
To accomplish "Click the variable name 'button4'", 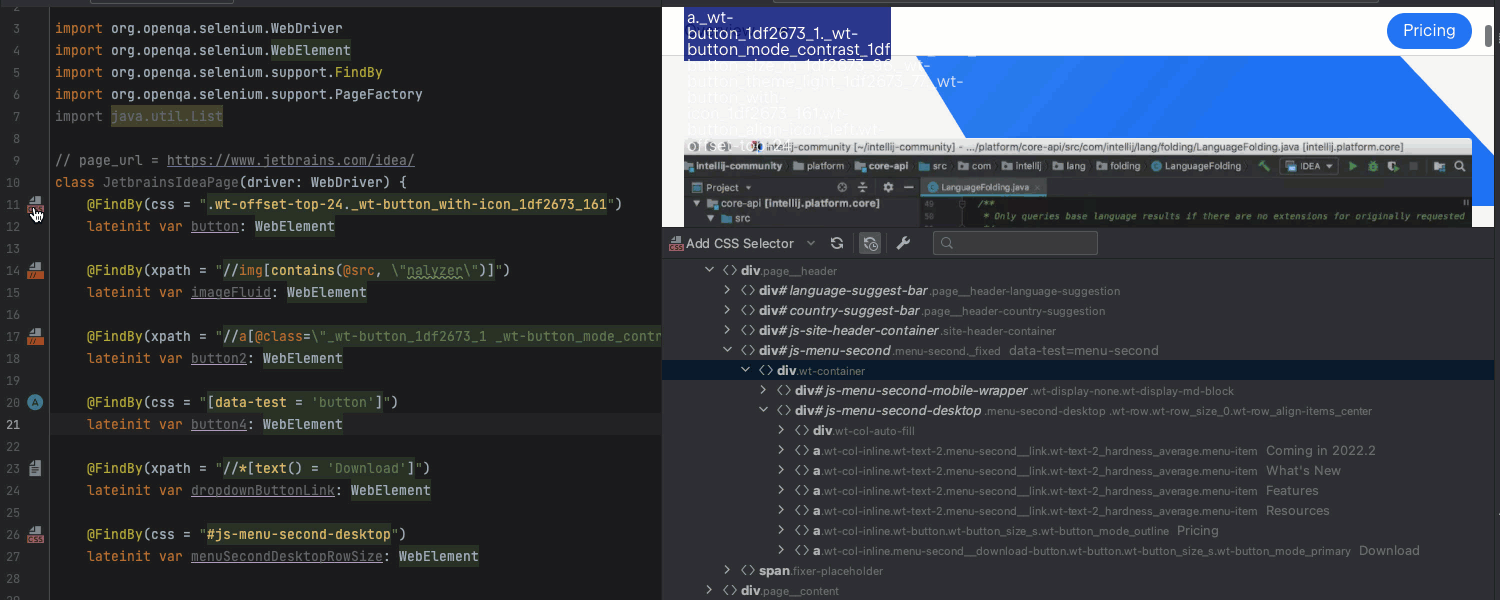I will click(219, 425).
